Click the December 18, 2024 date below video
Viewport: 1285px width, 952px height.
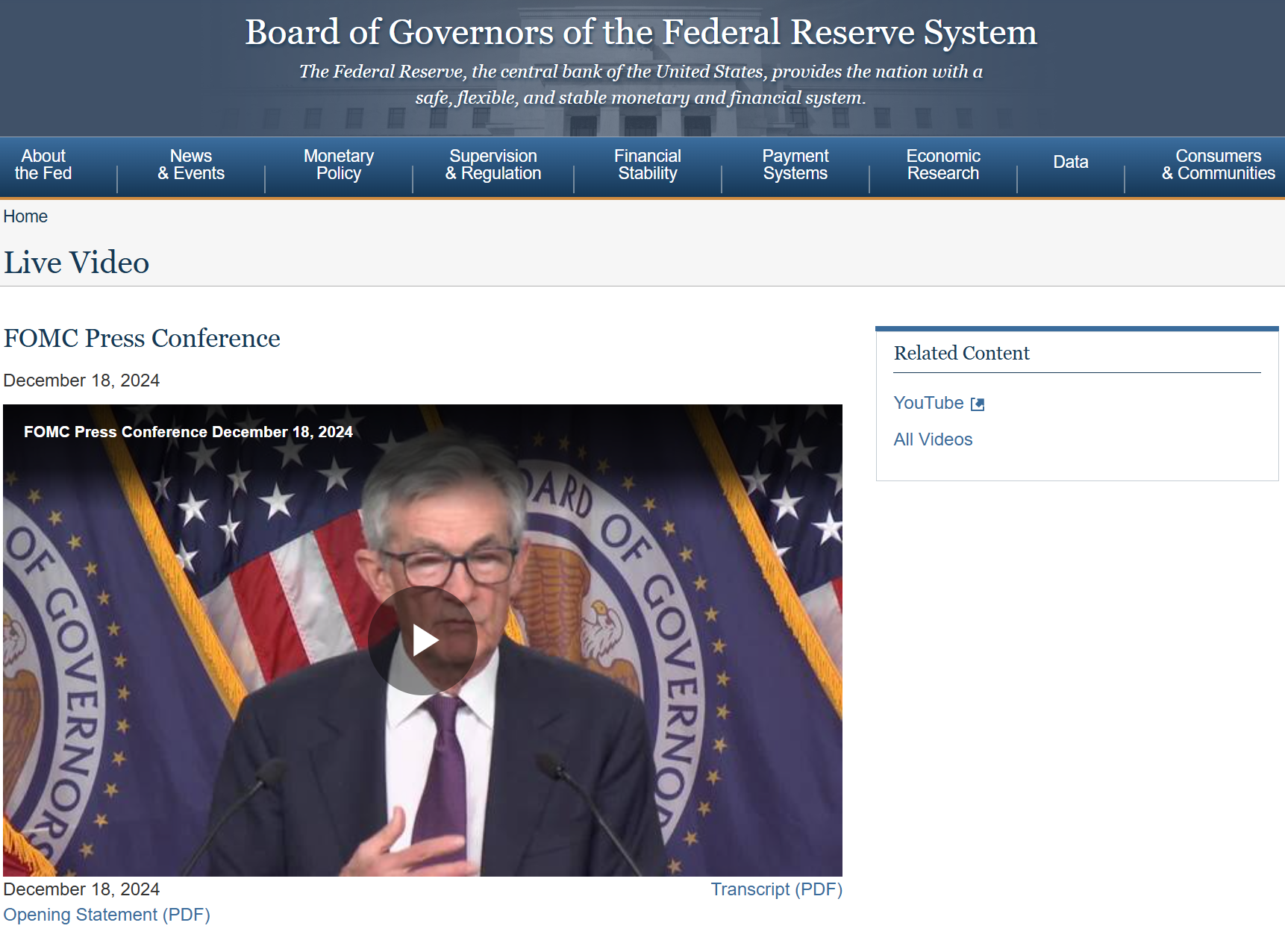click(x=81, y=889)
